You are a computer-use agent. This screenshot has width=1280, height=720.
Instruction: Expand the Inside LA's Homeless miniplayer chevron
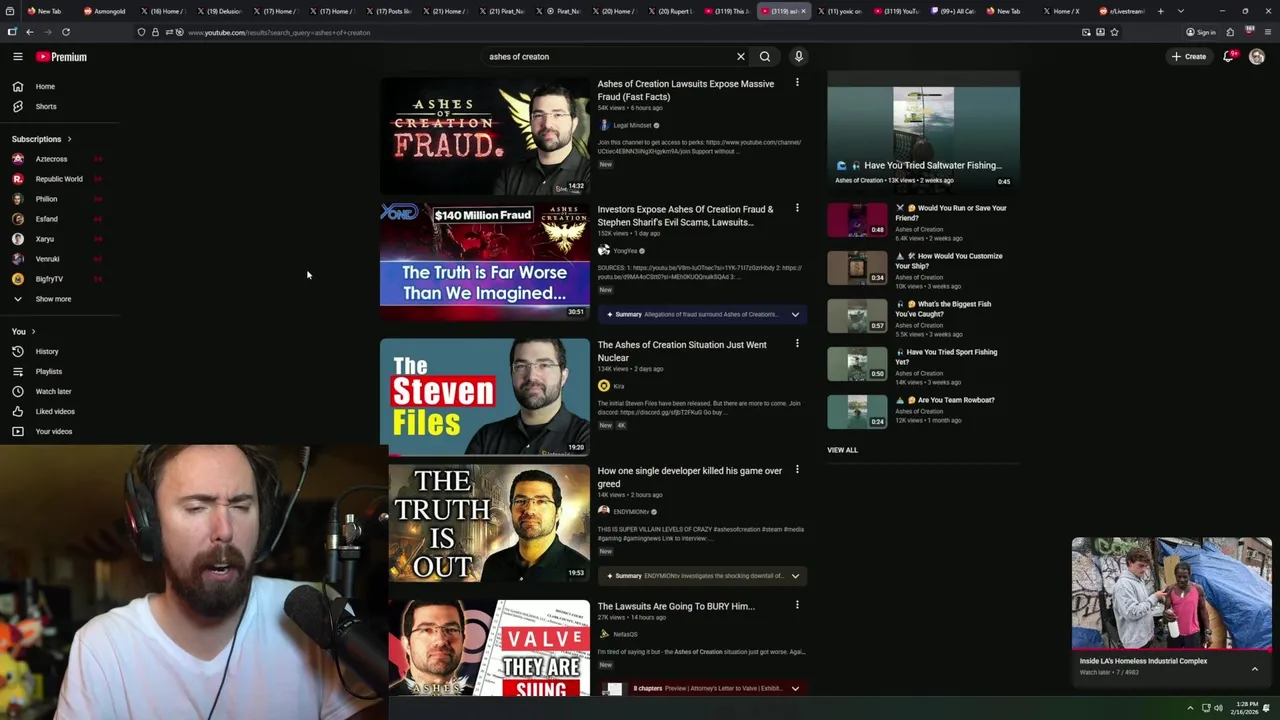tap(1255, 668)
